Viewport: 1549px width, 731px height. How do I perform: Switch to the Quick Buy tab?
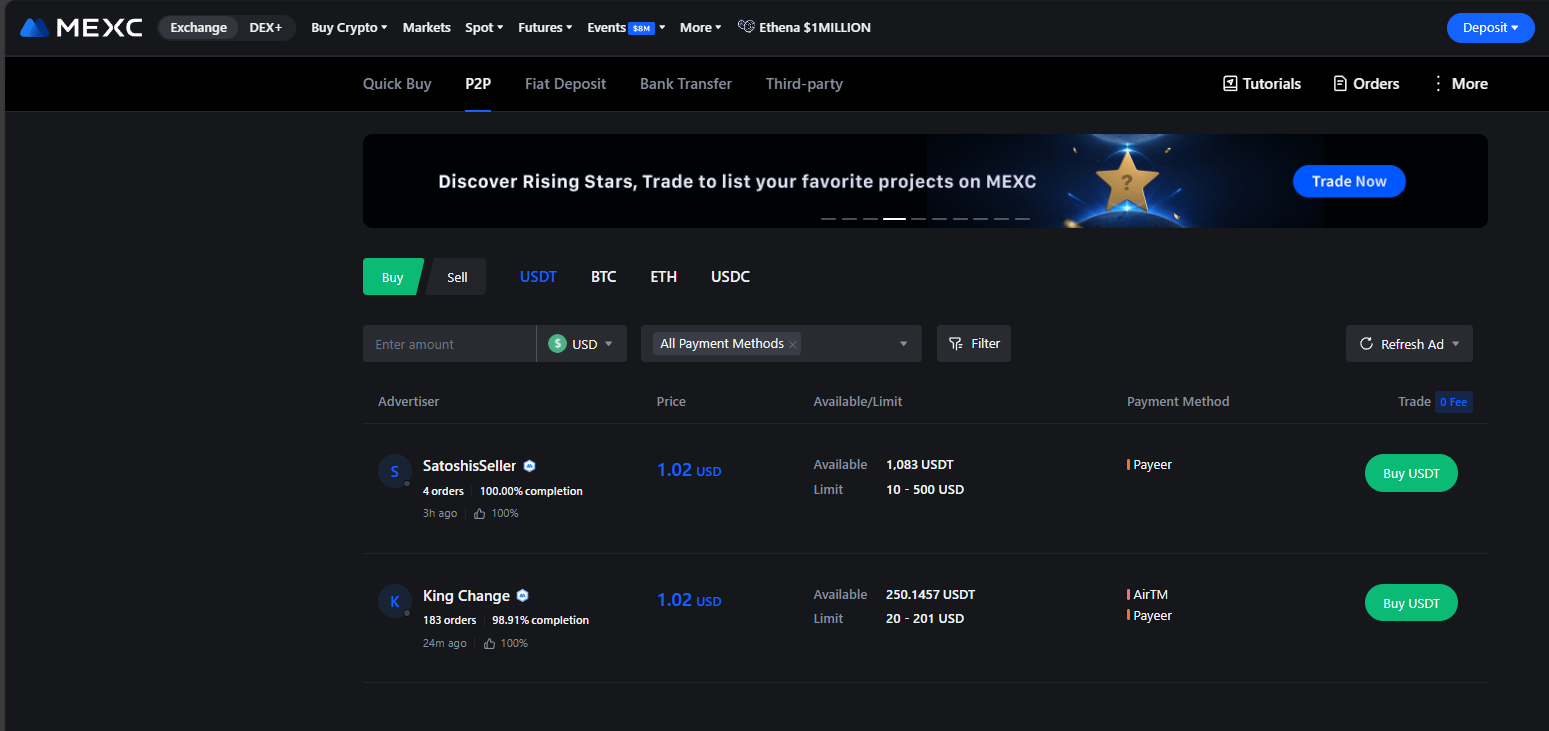click(x=397, y=84)
